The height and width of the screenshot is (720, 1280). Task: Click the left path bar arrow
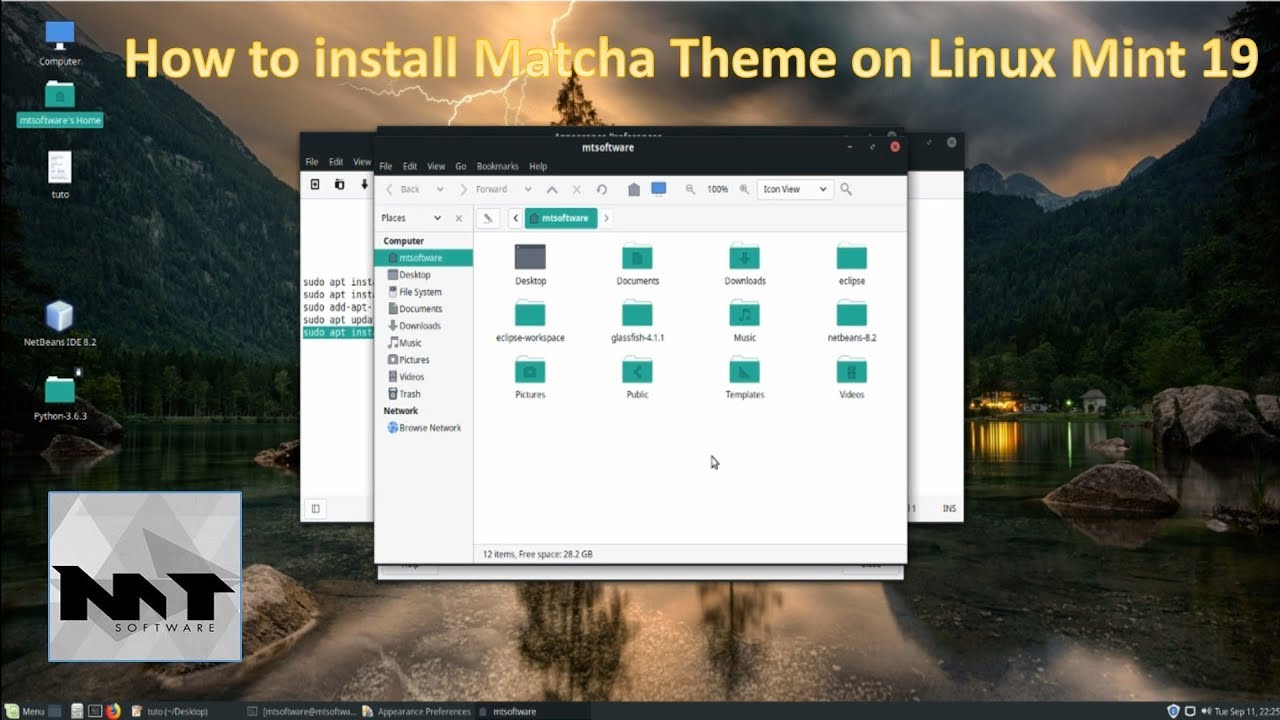tap(515, 218)
